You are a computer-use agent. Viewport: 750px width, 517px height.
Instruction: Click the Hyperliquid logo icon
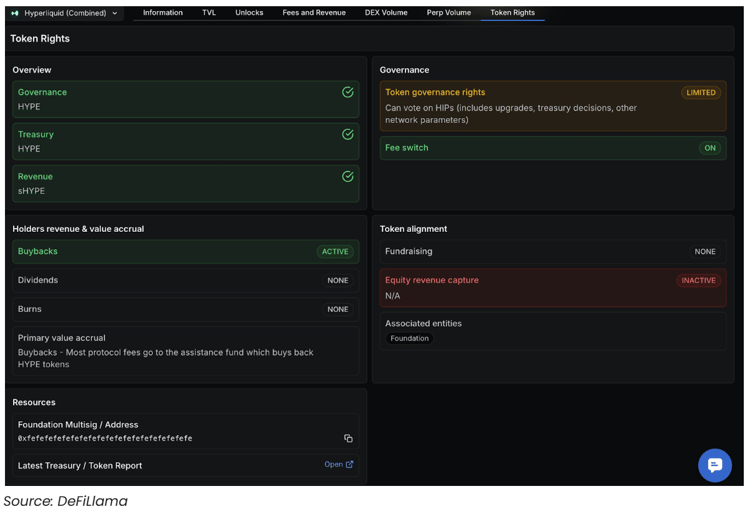(x=15, y=13)
